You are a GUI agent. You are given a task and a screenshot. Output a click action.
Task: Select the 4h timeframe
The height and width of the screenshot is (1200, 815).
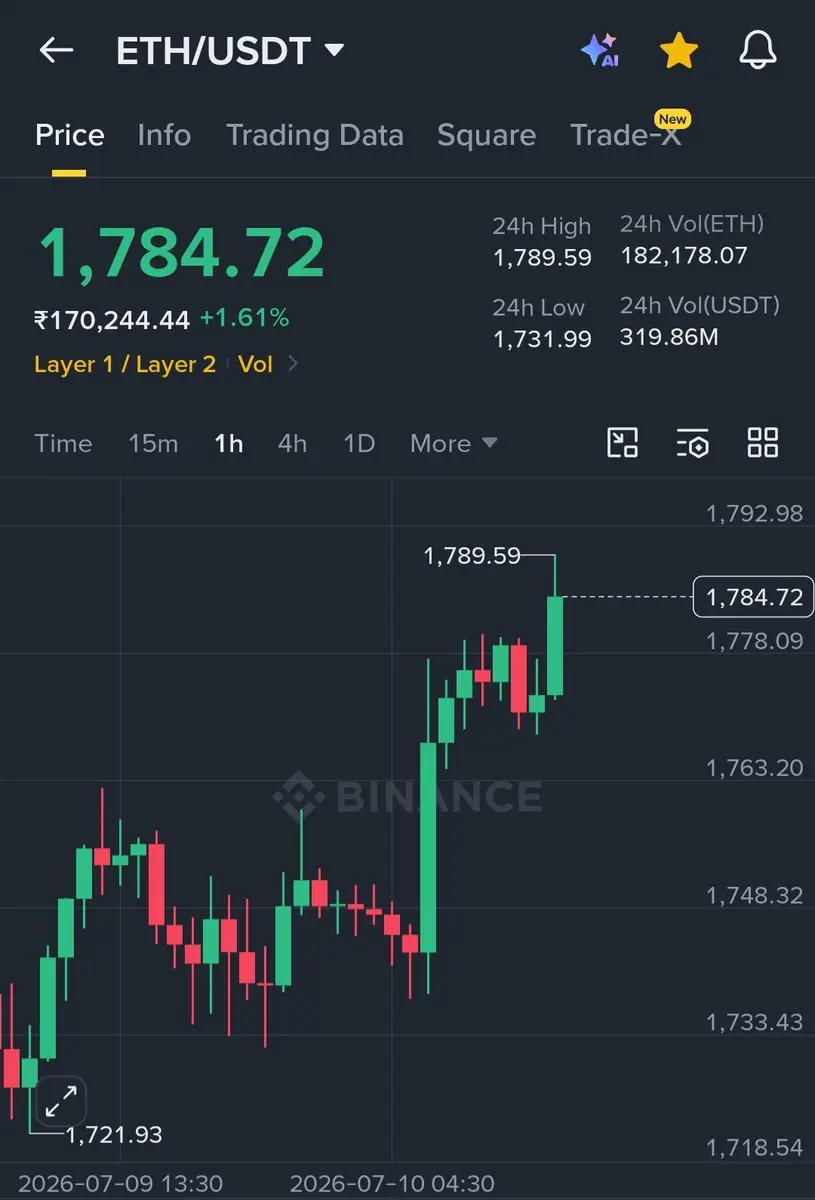(x=292, y=443)
